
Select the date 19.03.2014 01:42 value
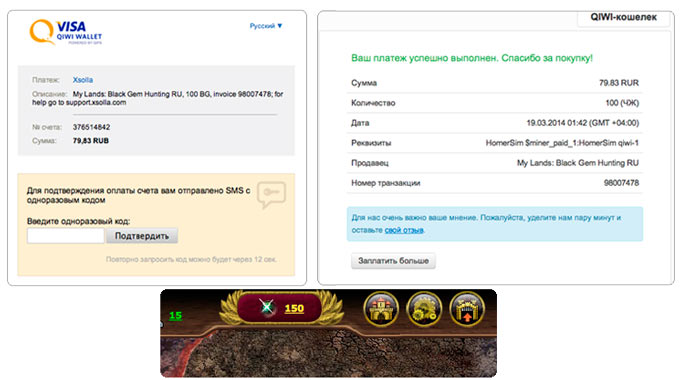[x=582, y=123]
